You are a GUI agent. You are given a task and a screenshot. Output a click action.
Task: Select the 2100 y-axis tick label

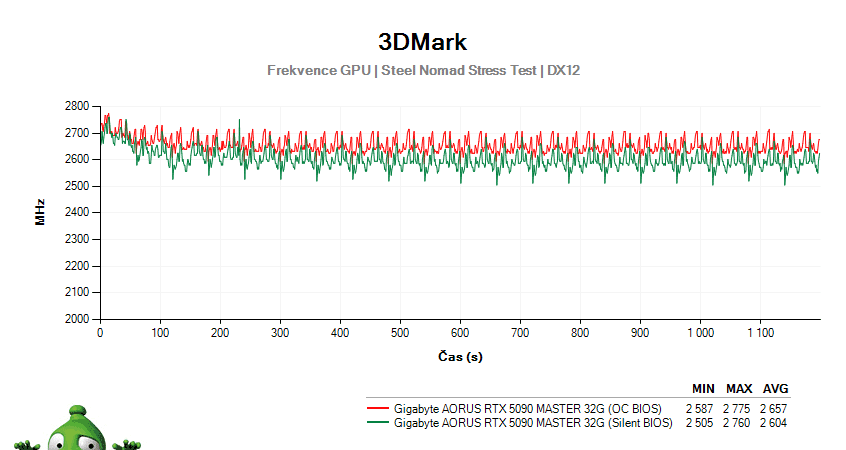point(77,292)
